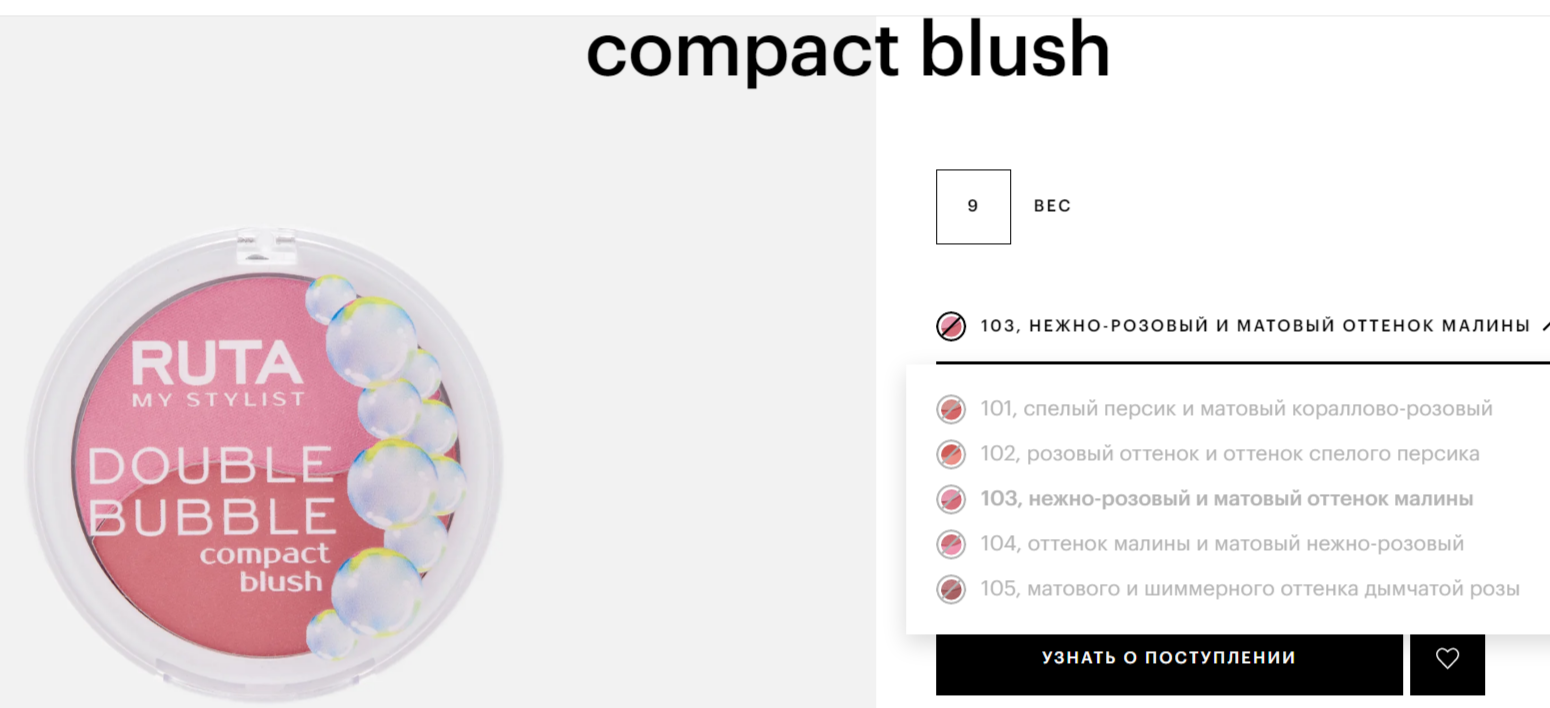Click the shade 102 pink-peach swatch
1550x708 pixels.
[950, 454]
